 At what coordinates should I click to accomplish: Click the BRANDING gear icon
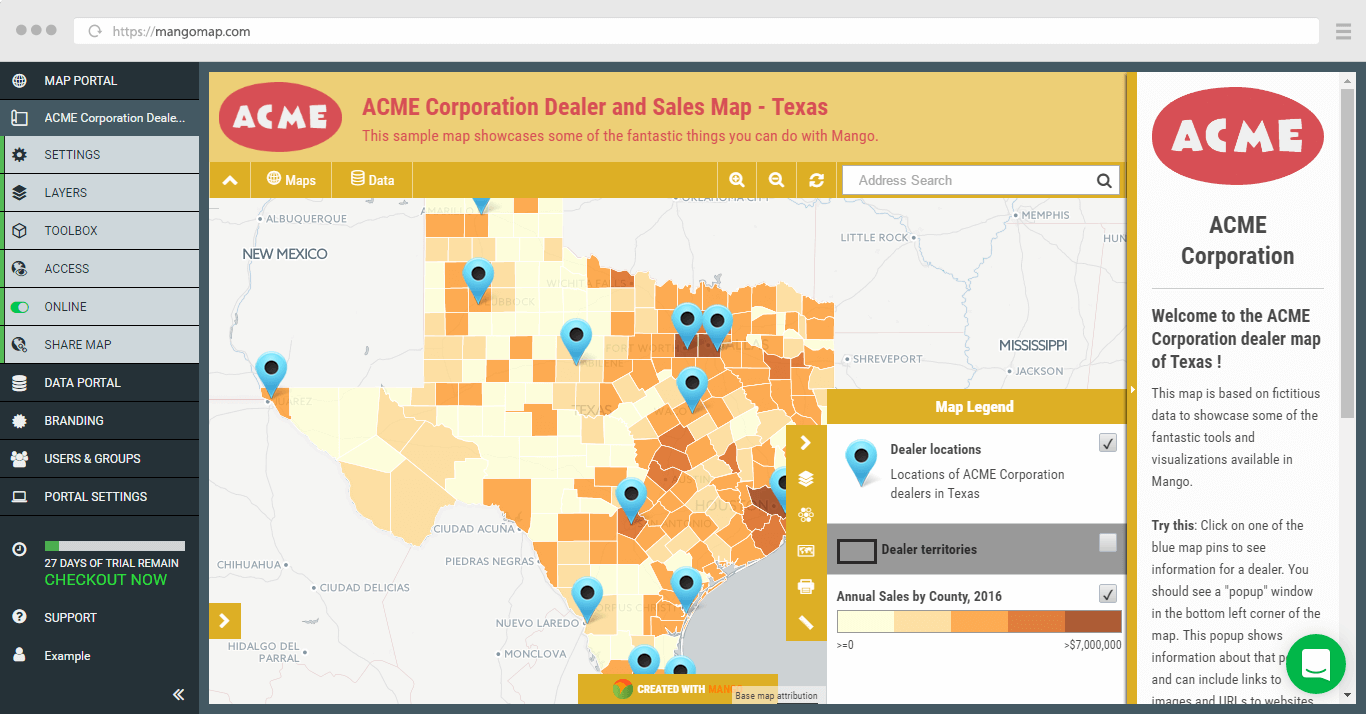[x=19, y=421]
